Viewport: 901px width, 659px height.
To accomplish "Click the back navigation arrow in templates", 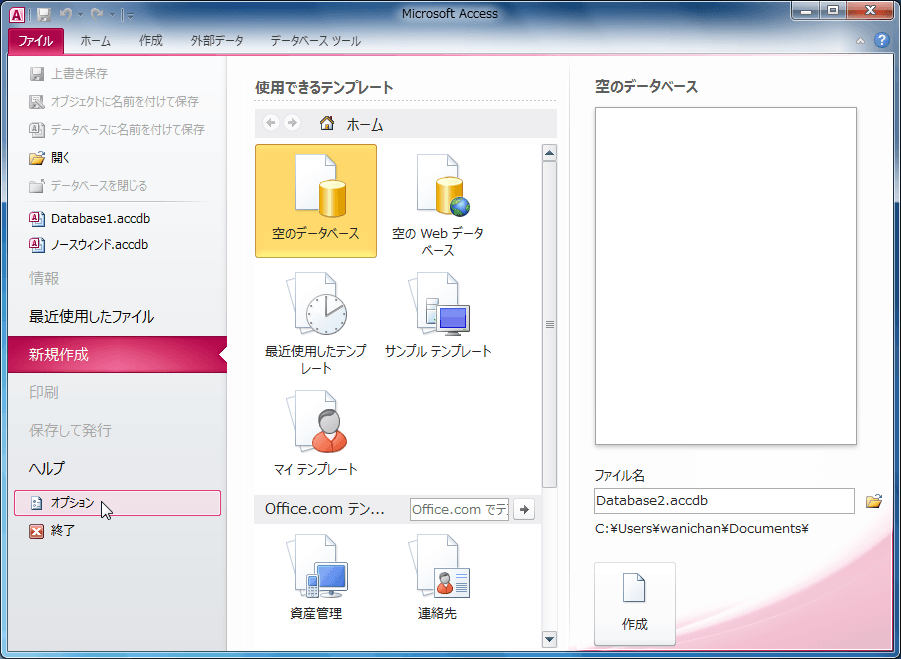I will coord(271,123).
